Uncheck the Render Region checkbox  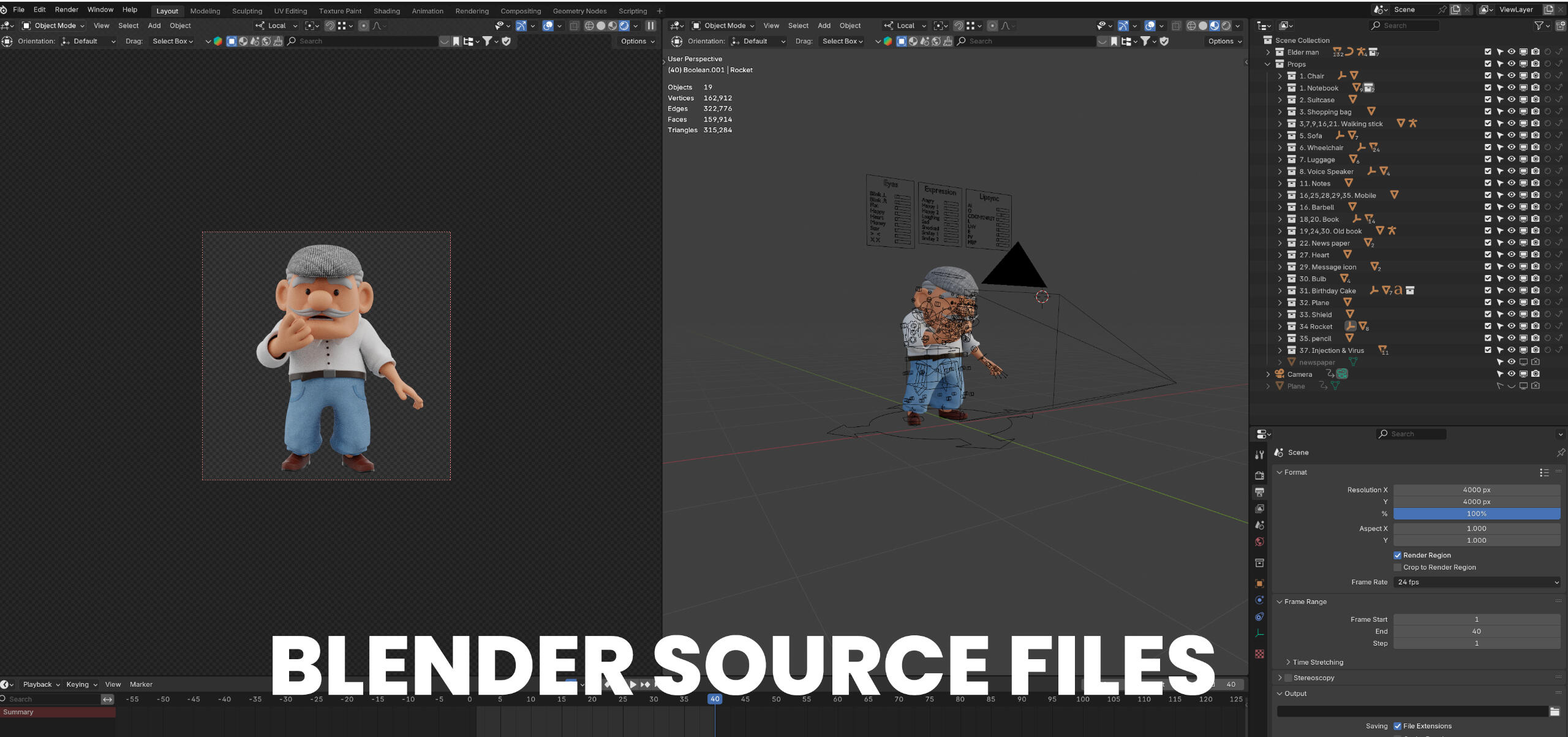coord(1398,555)
